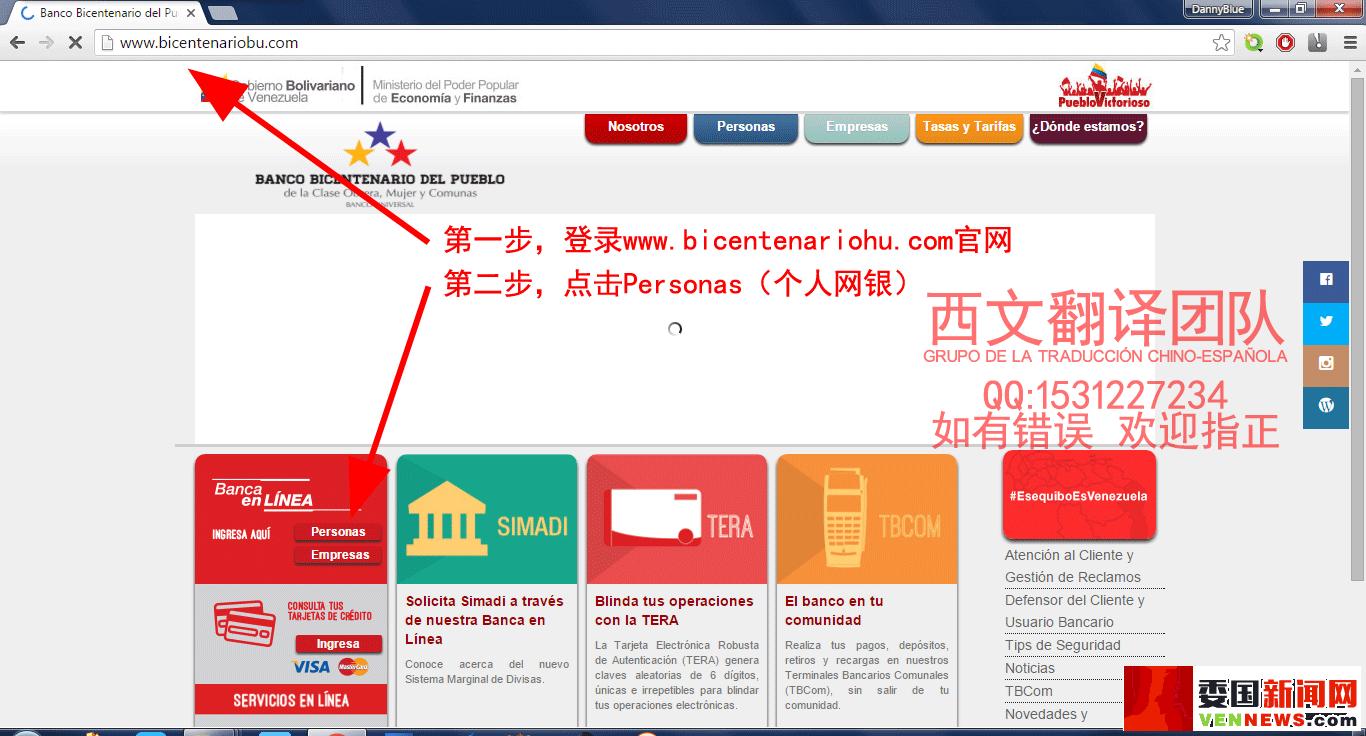Viewport: 1366px width, 736px height.
Task: Open the Instagram social sidebar icon
Action: 1326,365
